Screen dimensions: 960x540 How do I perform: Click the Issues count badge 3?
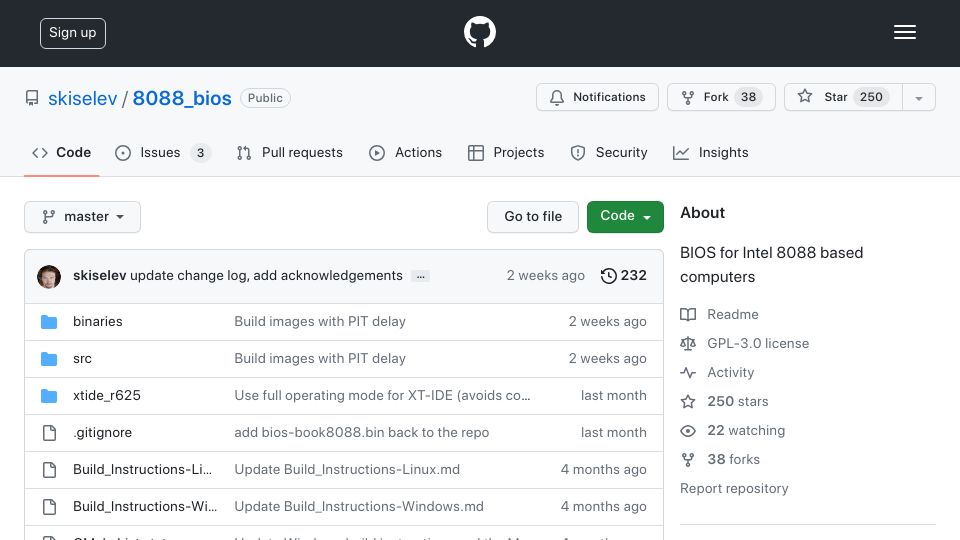tap(200, 152)
